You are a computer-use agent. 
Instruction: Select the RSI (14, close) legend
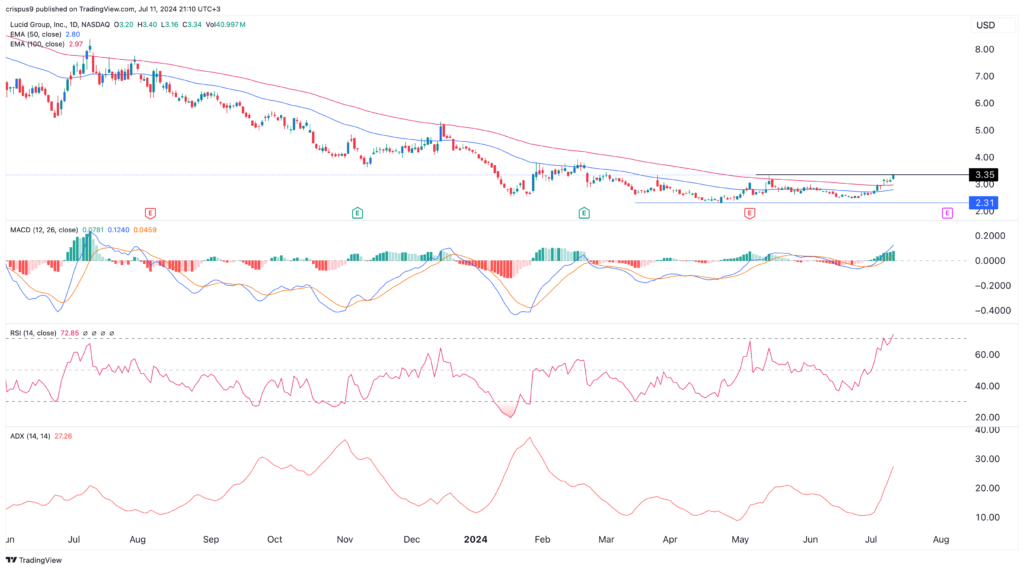click(x=33, y=333)
